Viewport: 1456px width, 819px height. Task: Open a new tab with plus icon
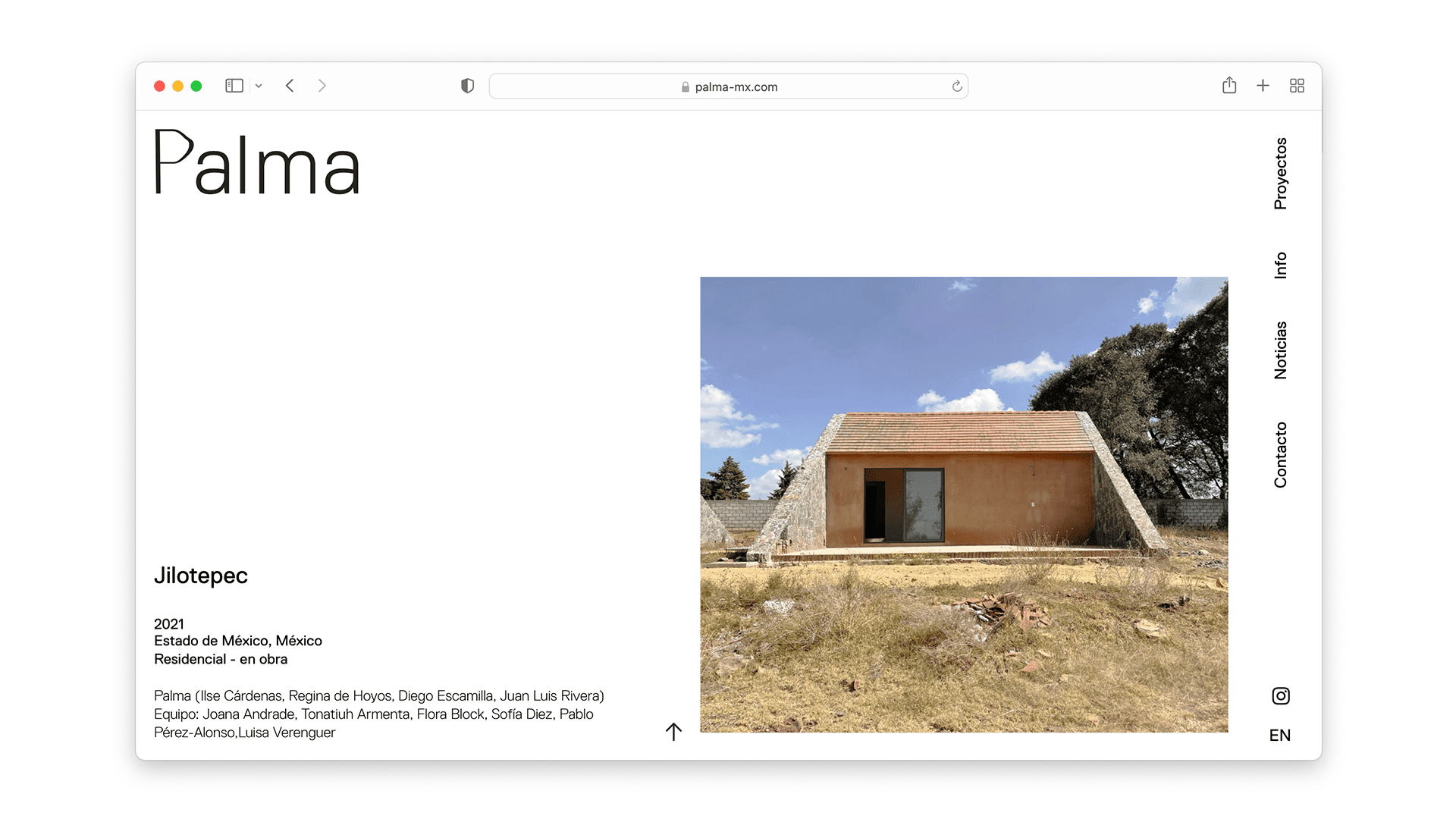click(x=1263, y=86)
